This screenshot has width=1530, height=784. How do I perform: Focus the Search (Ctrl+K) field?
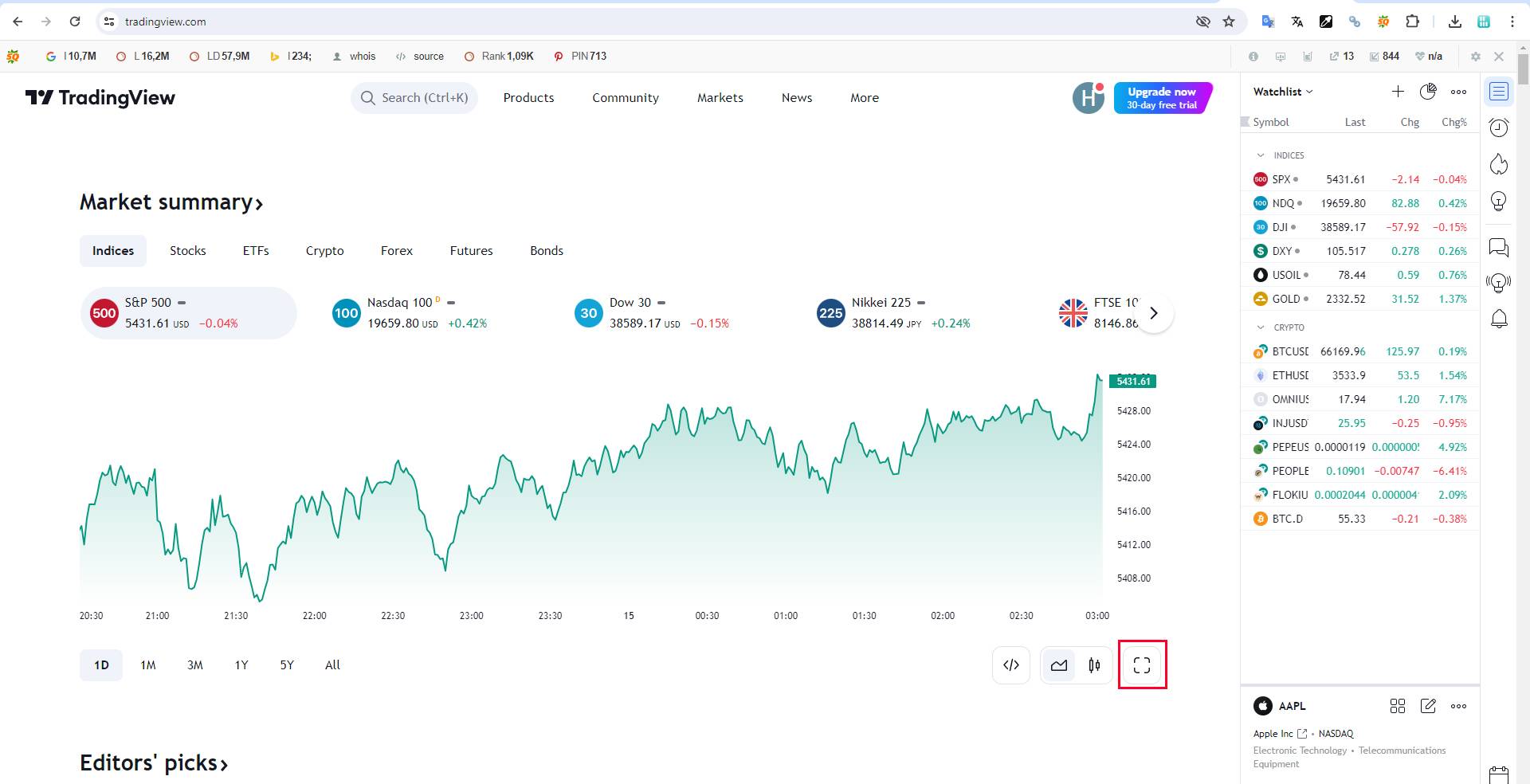point(414,98)
